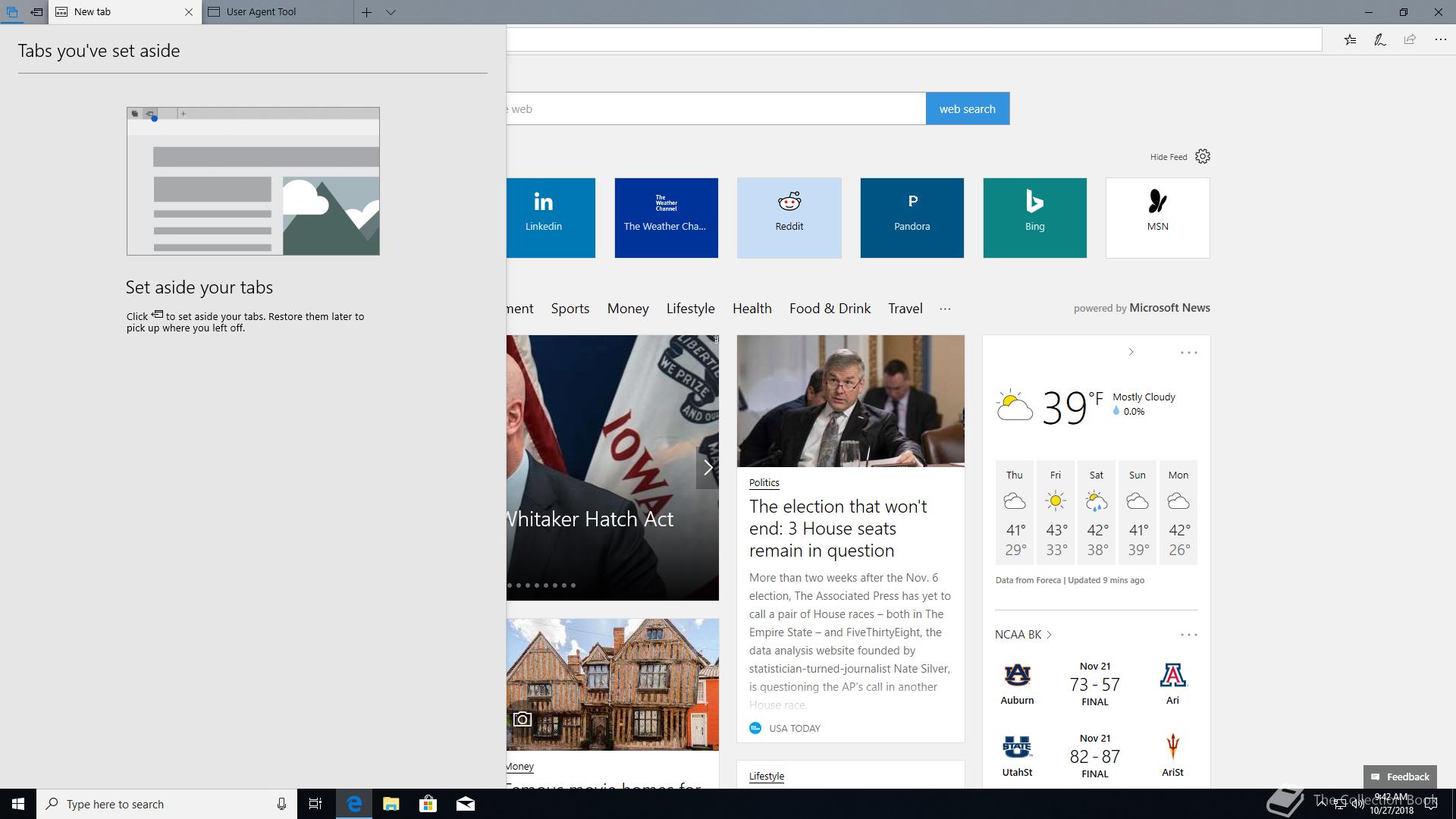Screen dimensions: 1456x819
Task: Open Task View on taskbar
Action: tap(315, 804)
